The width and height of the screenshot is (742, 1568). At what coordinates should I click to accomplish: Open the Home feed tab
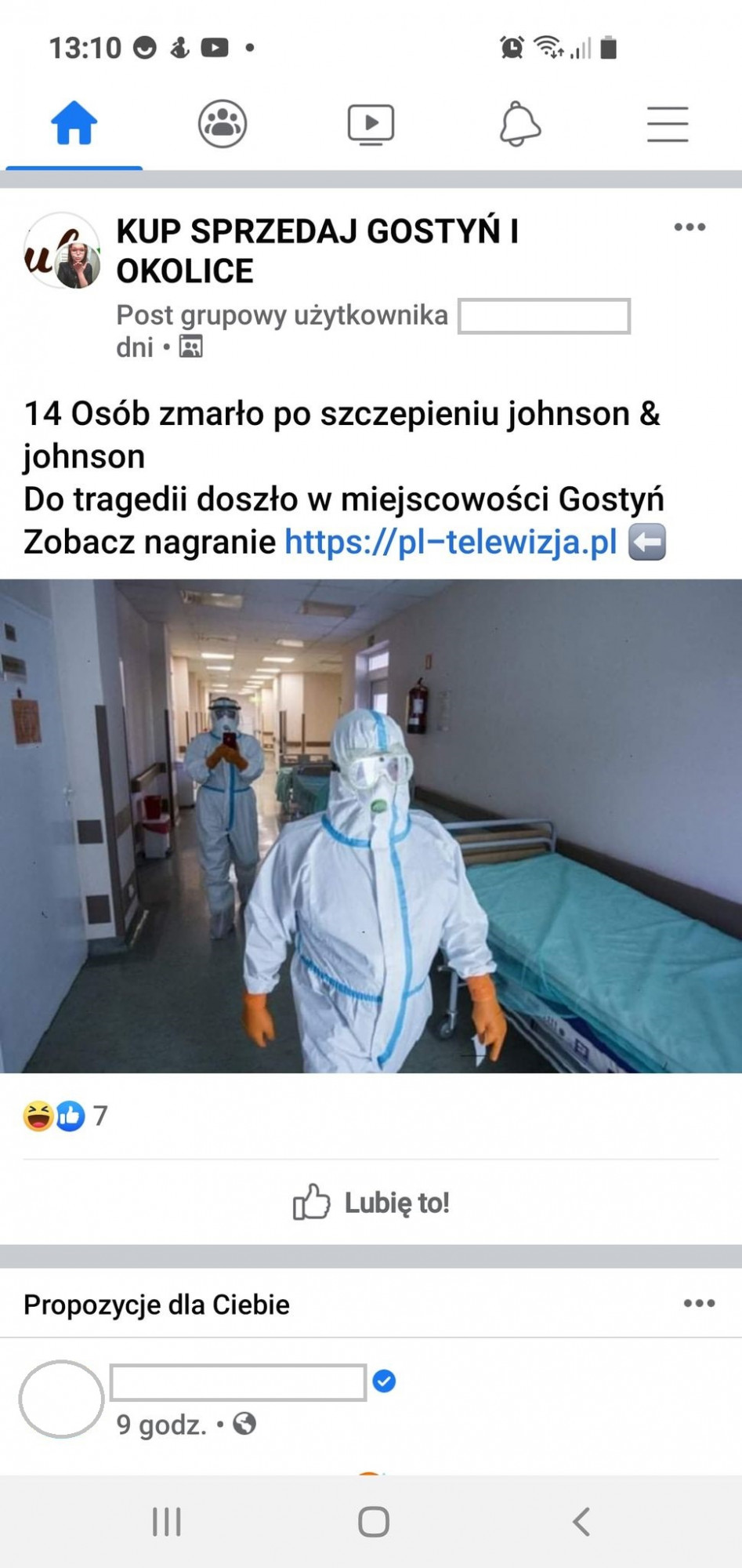(74, 124)
